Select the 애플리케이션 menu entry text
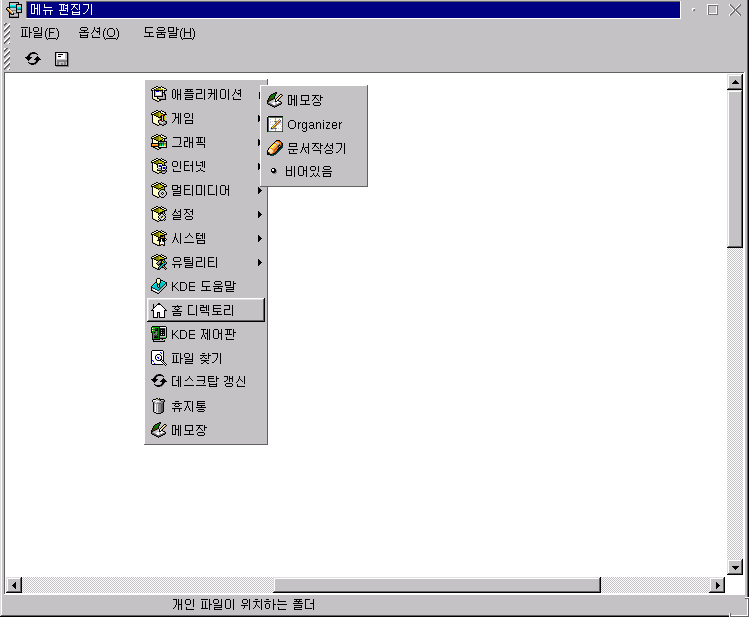The height and width of the screenshot is (617, 749). click(x=206, y=95)
